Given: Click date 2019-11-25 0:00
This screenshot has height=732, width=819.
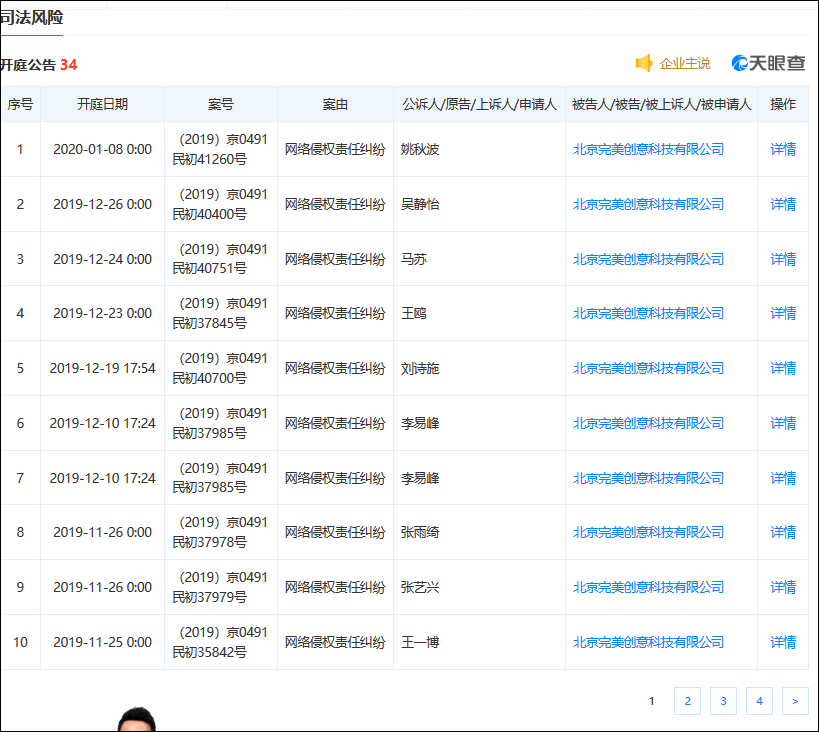Looking at the screenshot, I should click(x=102, y=642).
